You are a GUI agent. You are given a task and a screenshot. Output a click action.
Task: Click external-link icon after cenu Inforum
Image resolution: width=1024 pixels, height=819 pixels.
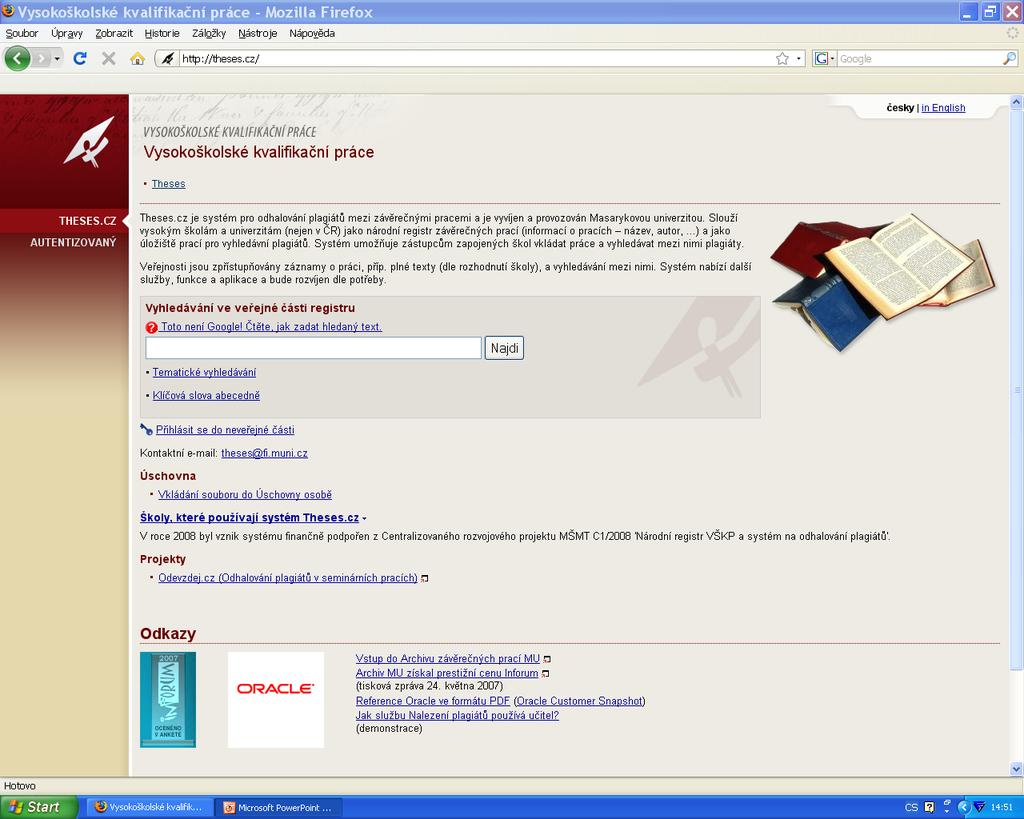(x=545, y=674)
